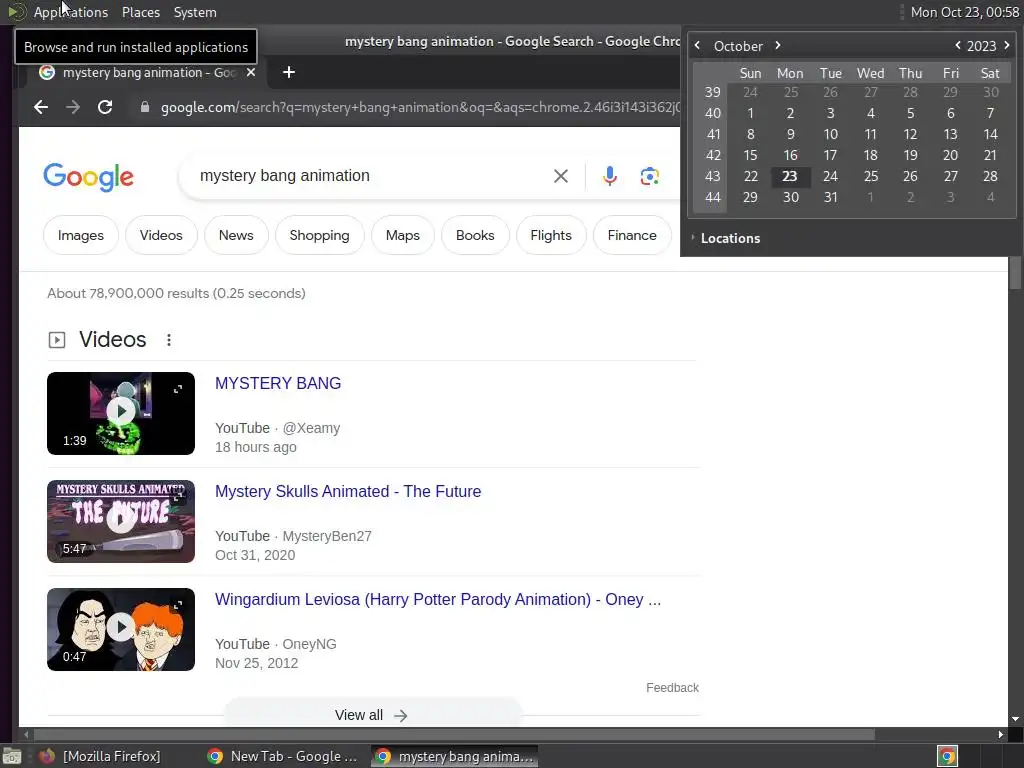The height and width of the screenshot is (768, 1024).
Task: Filter results by Books
Action: pyautogui.click(x=475, y=235)
